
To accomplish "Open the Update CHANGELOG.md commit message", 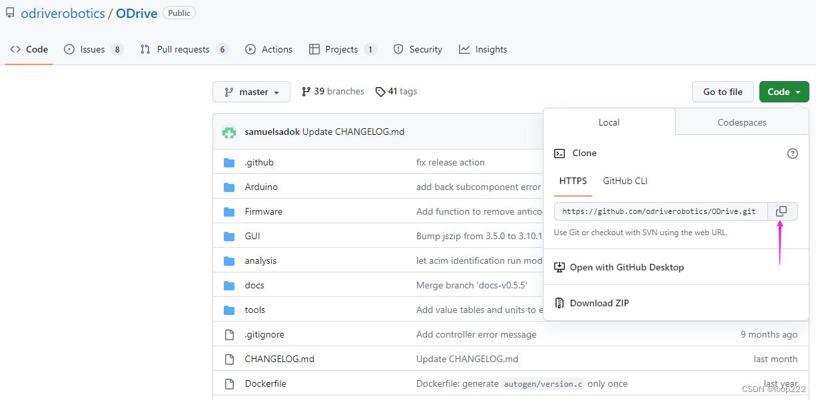I will pos(353,132).
